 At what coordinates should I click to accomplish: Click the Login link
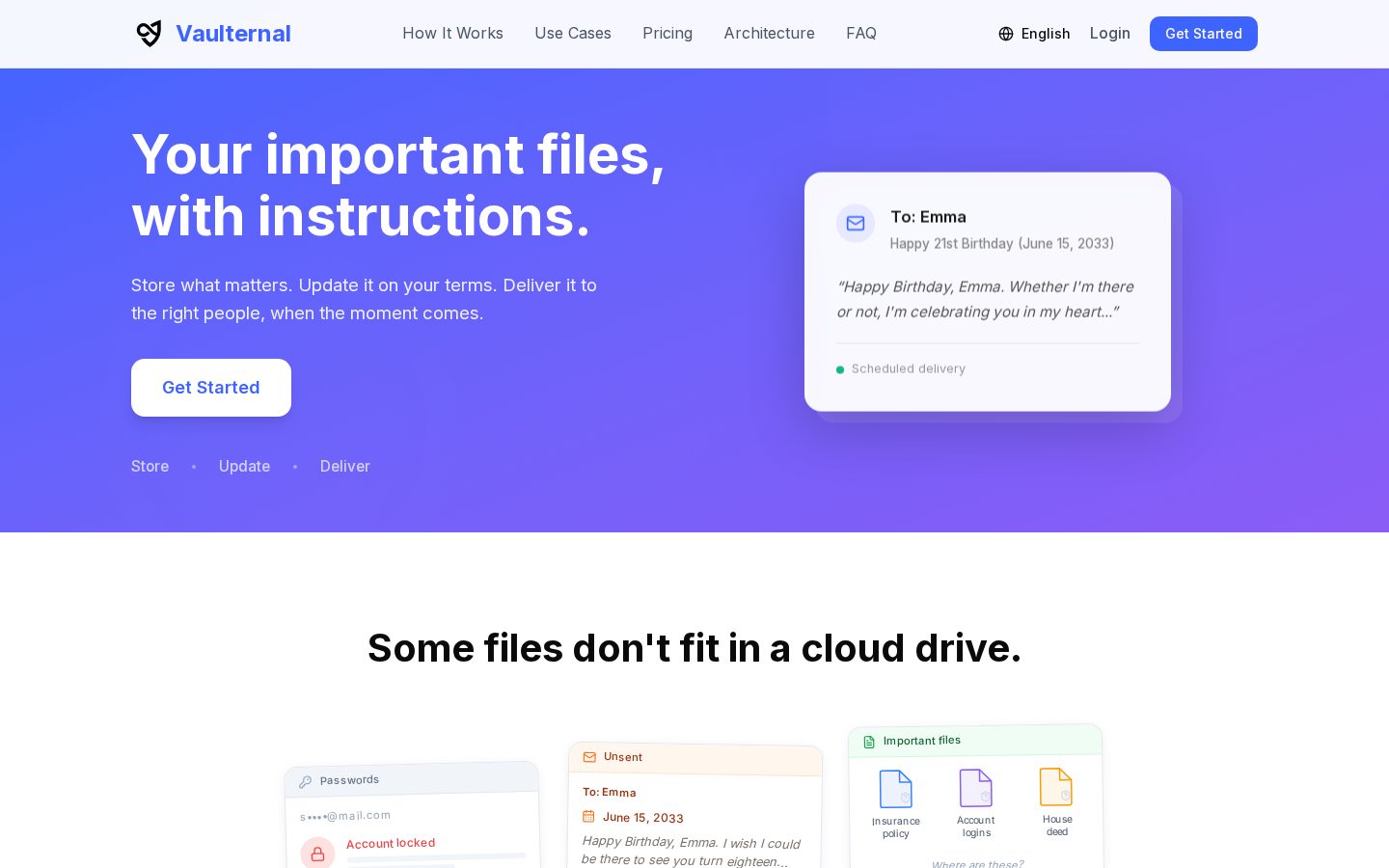coord(1110,34)
